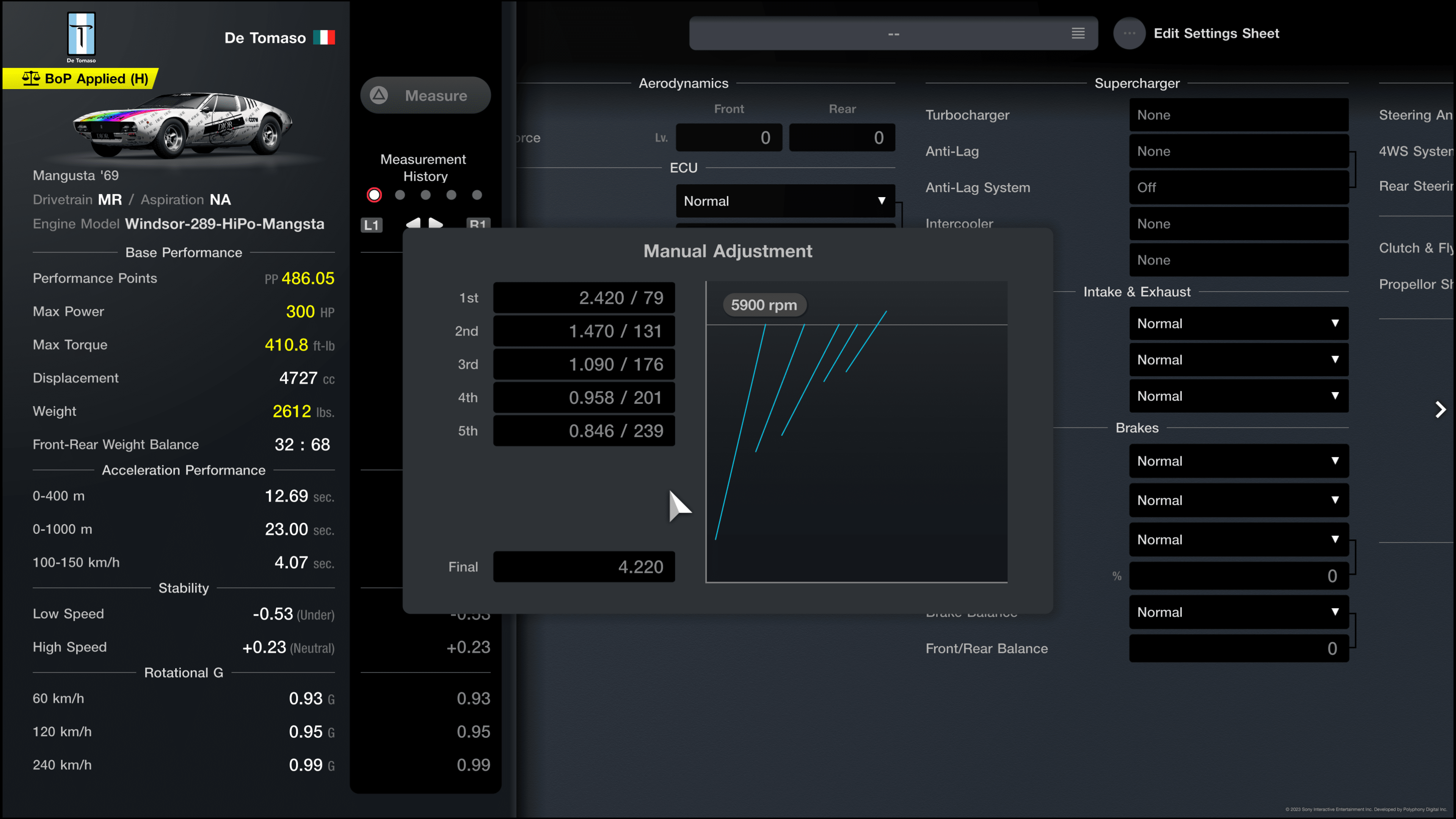Image resolution: width=1456 pixels, height=819 pixels.
Task: Select the second Measurement History dot
Action: pos(400,195)
